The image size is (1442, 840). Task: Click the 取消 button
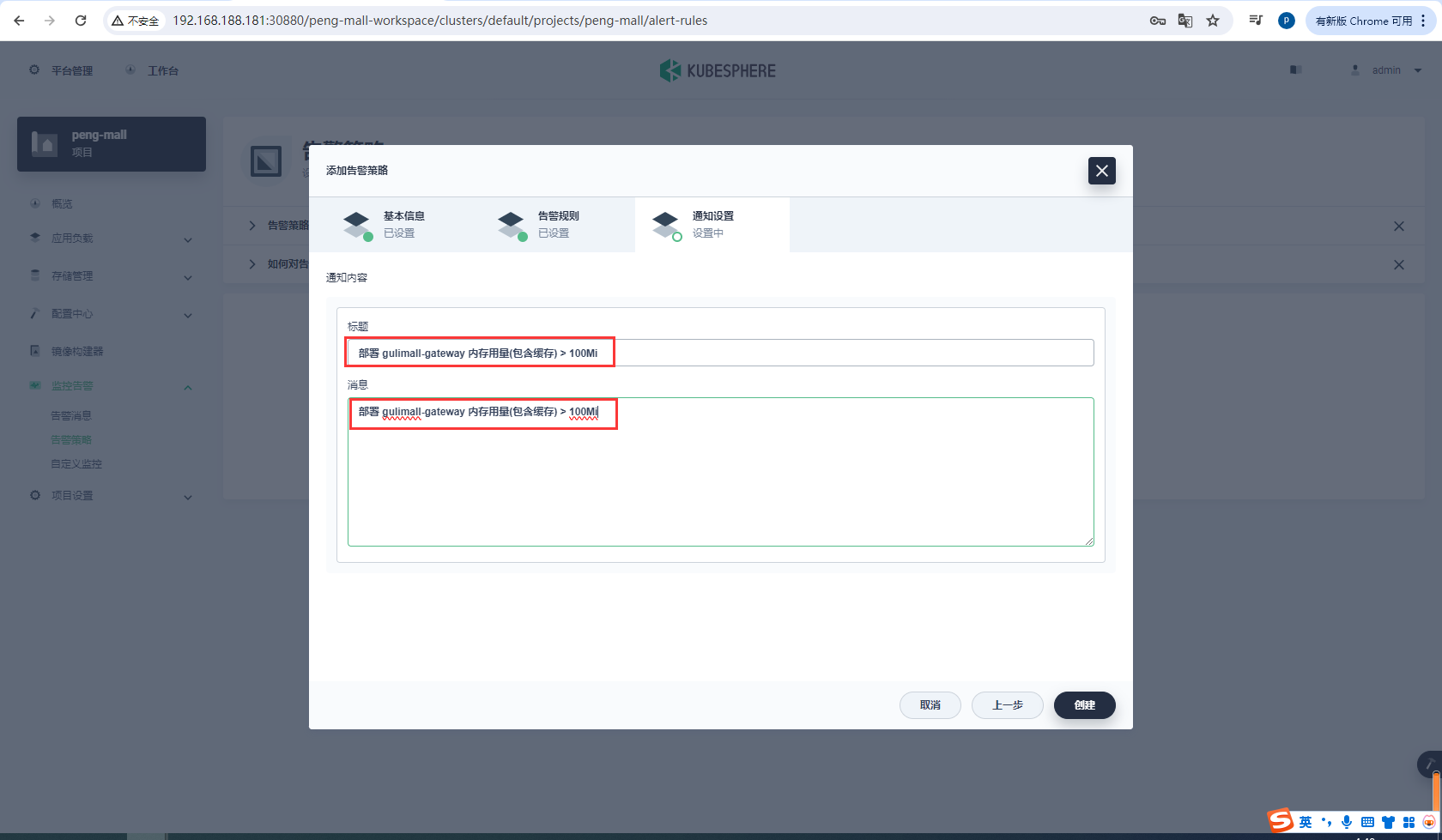[930, 705]
